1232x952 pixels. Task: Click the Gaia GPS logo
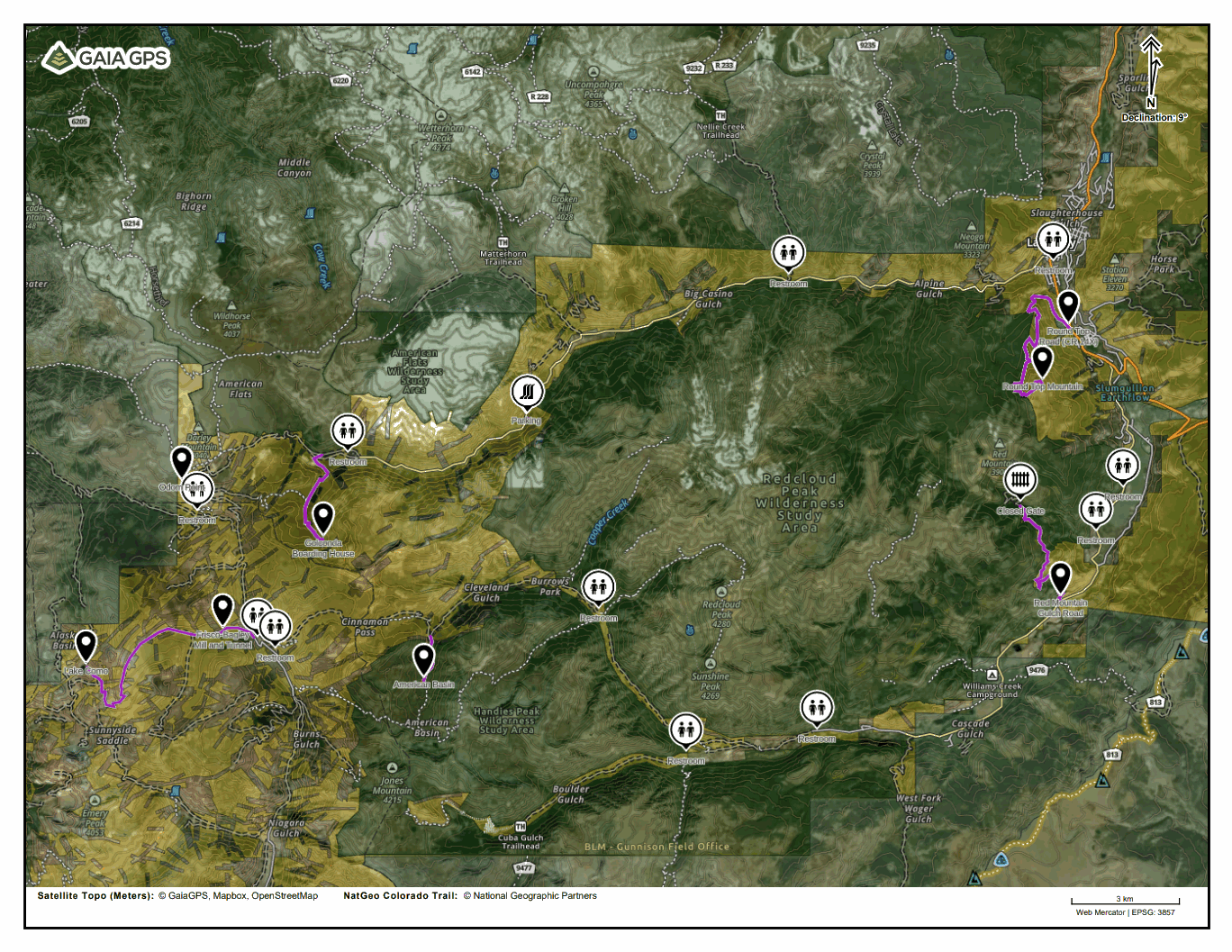click(x=105, y=58)
